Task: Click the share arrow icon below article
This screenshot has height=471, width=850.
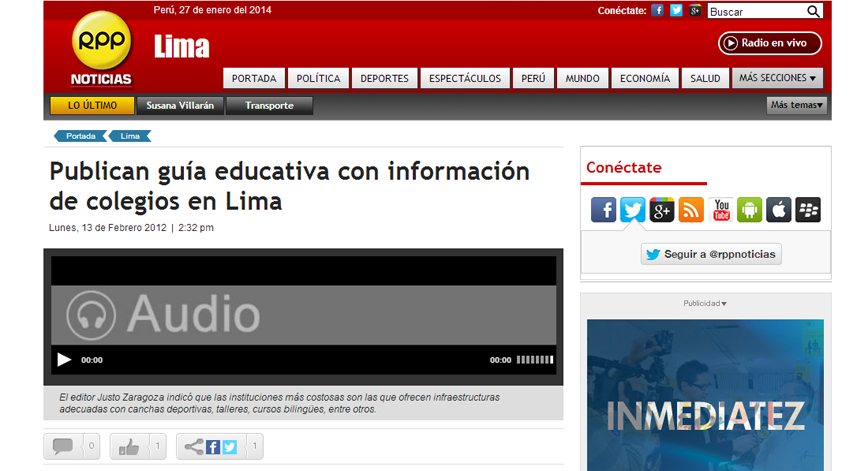Action: pos(194,447)
